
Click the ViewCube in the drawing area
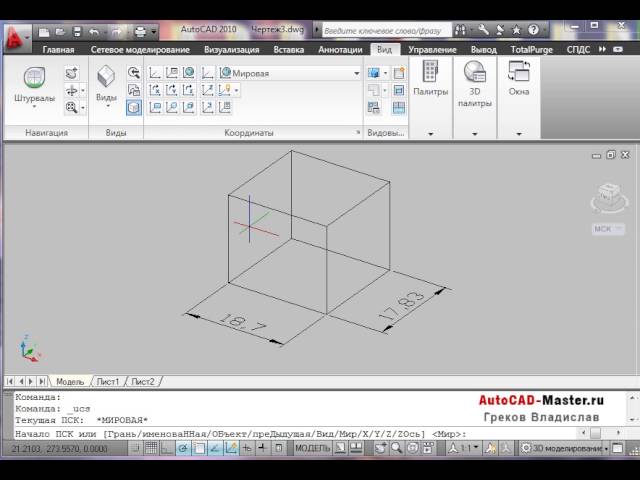pyautogui.click(x=607, y=198)
